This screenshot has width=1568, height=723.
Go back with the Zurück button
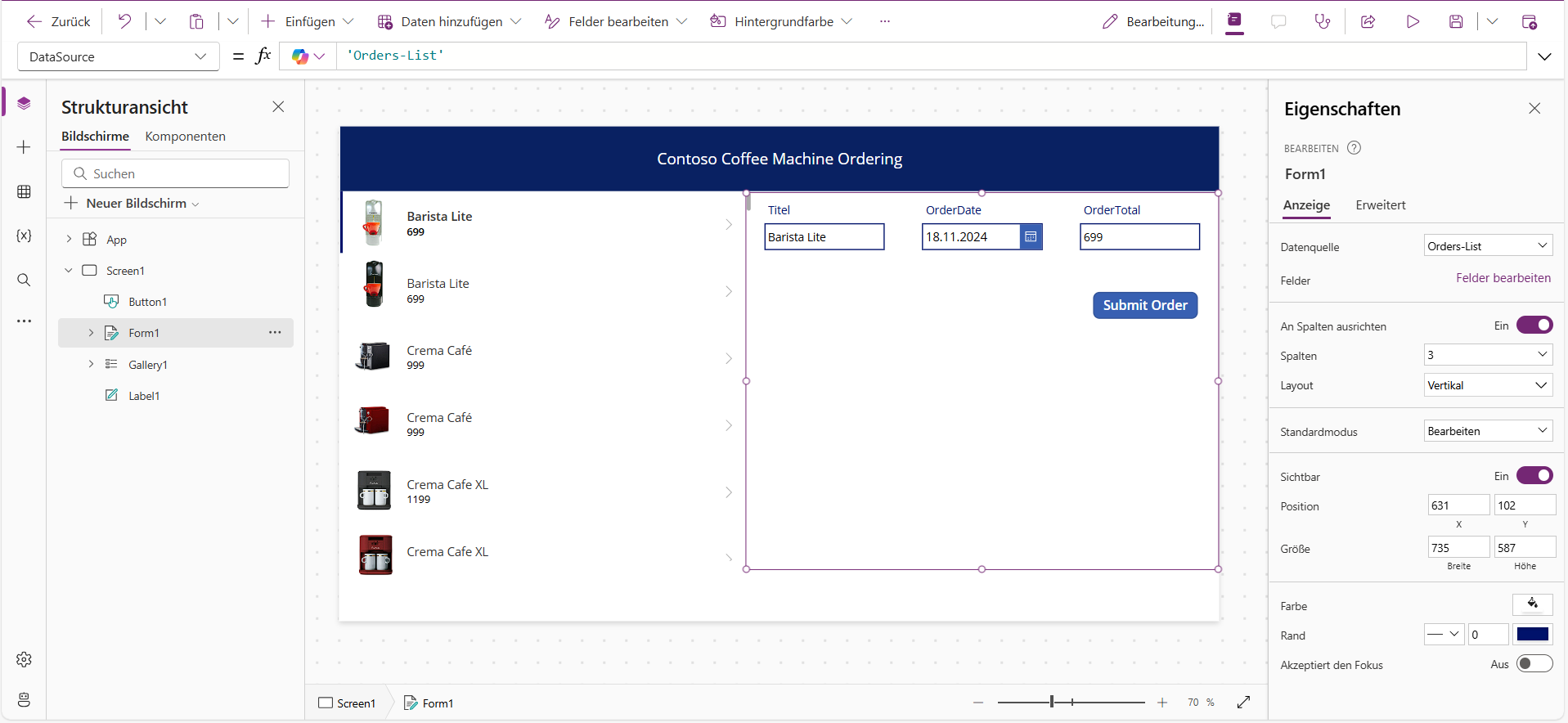click(x=59, y=22)
